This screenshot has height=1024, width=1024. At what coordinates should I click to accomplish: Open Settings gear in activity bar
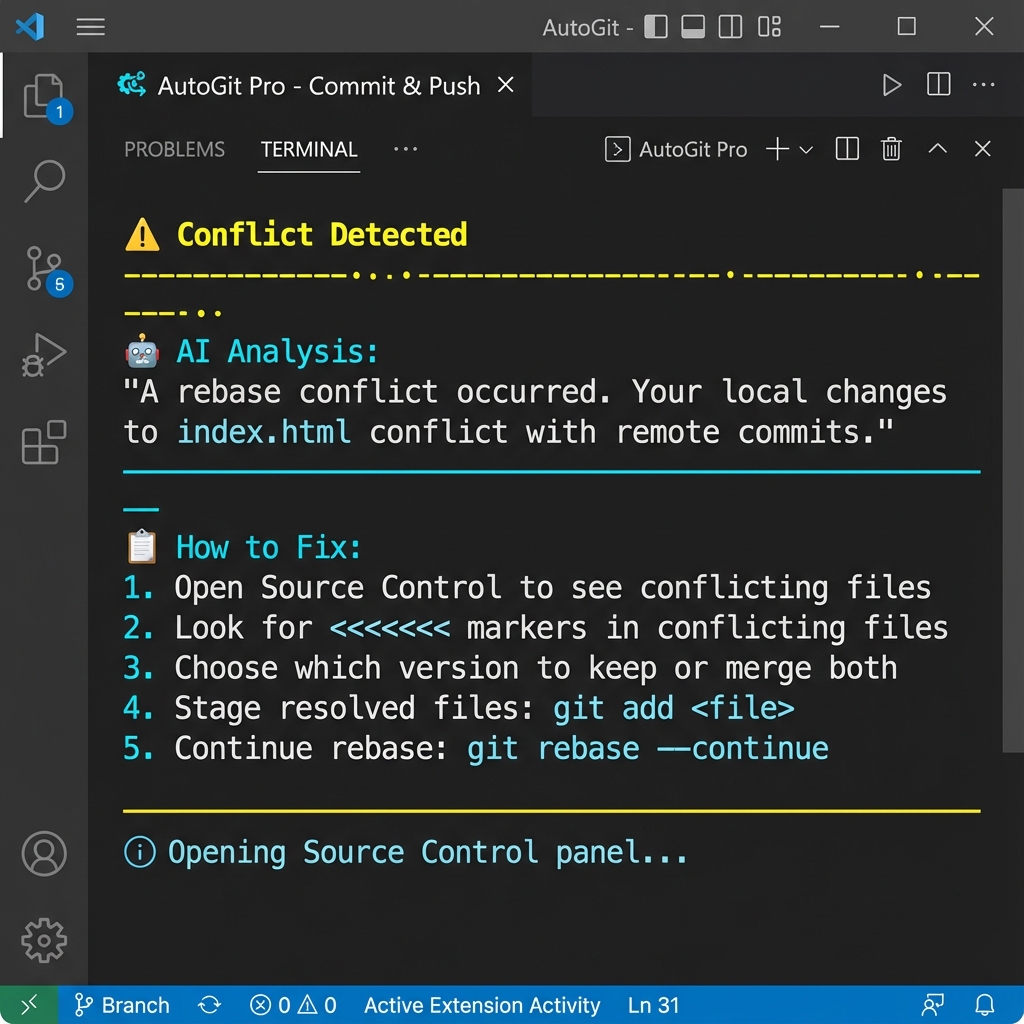44,940
